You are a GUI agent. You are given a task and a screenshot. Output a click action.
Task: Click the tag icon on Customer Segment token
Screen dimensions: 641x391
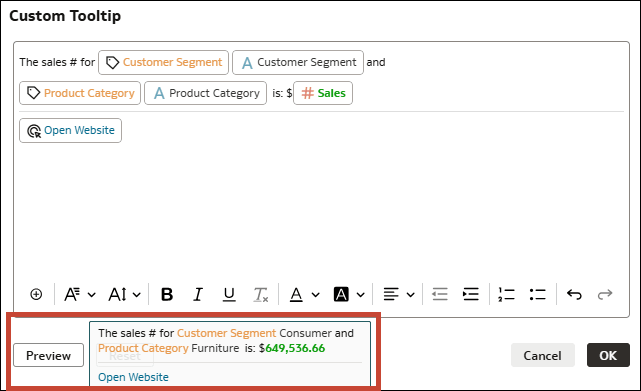pyautogui.click(x=112, y=63)
